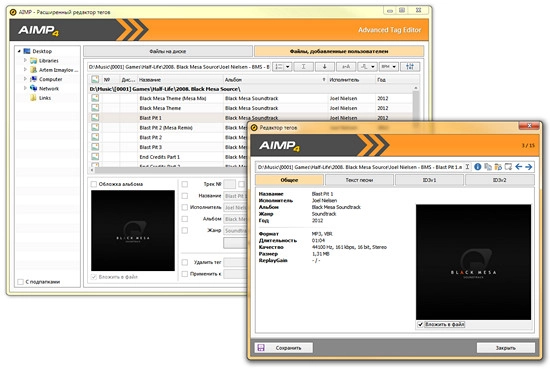Screen dimensions: 550x369
Task: Click the change case a-A button
Action: (346, 66)
